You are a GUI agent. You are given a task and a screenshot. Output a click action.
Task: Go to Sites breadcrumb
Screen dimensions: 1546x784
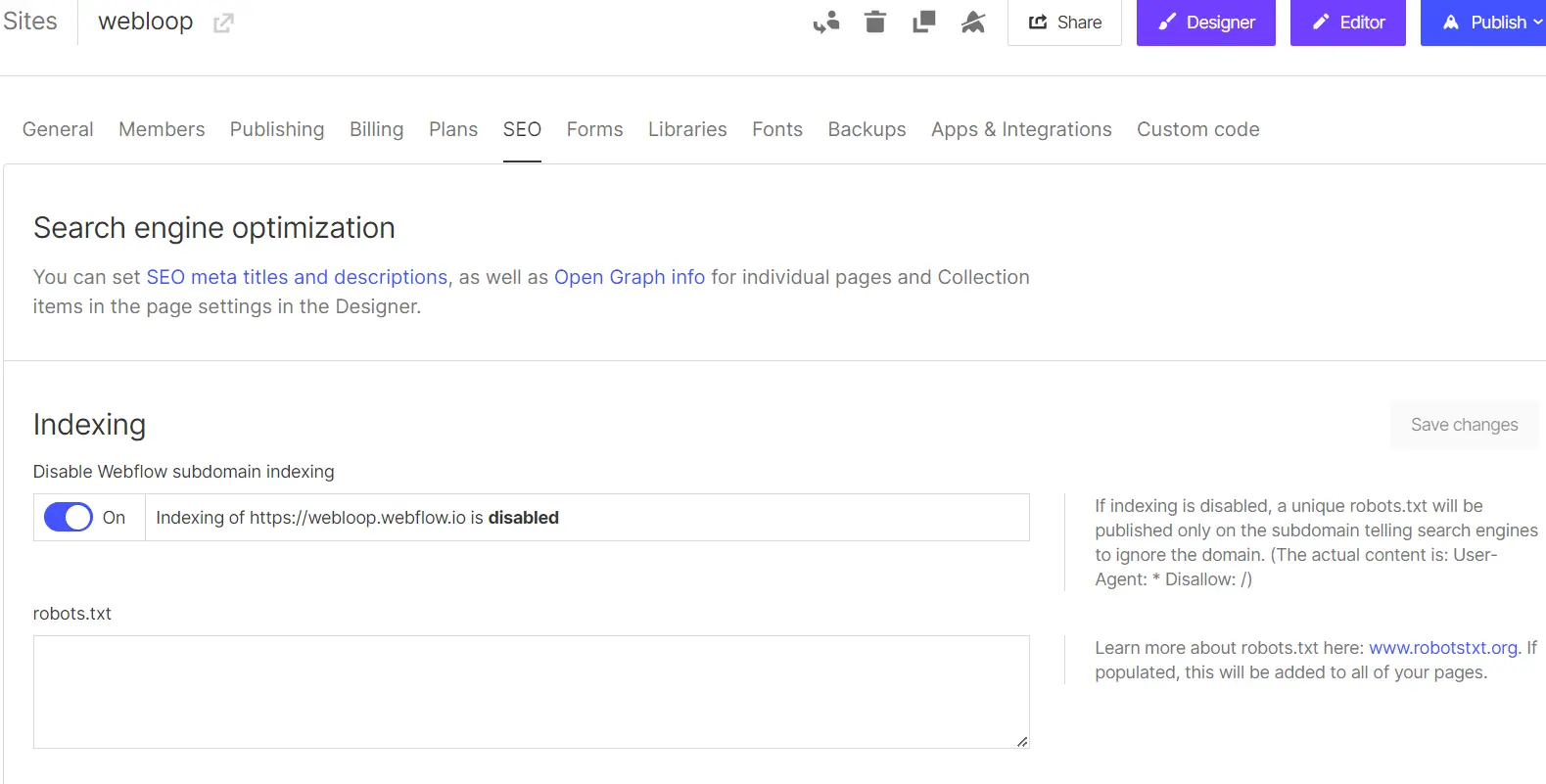click(30, 22)
